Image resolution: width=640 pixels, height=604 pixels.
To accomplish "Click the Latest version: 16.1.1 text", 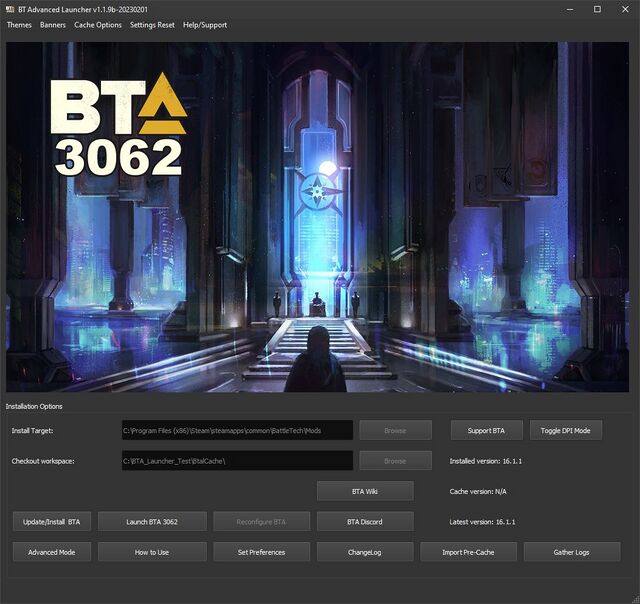I will (x=482, y=522).
